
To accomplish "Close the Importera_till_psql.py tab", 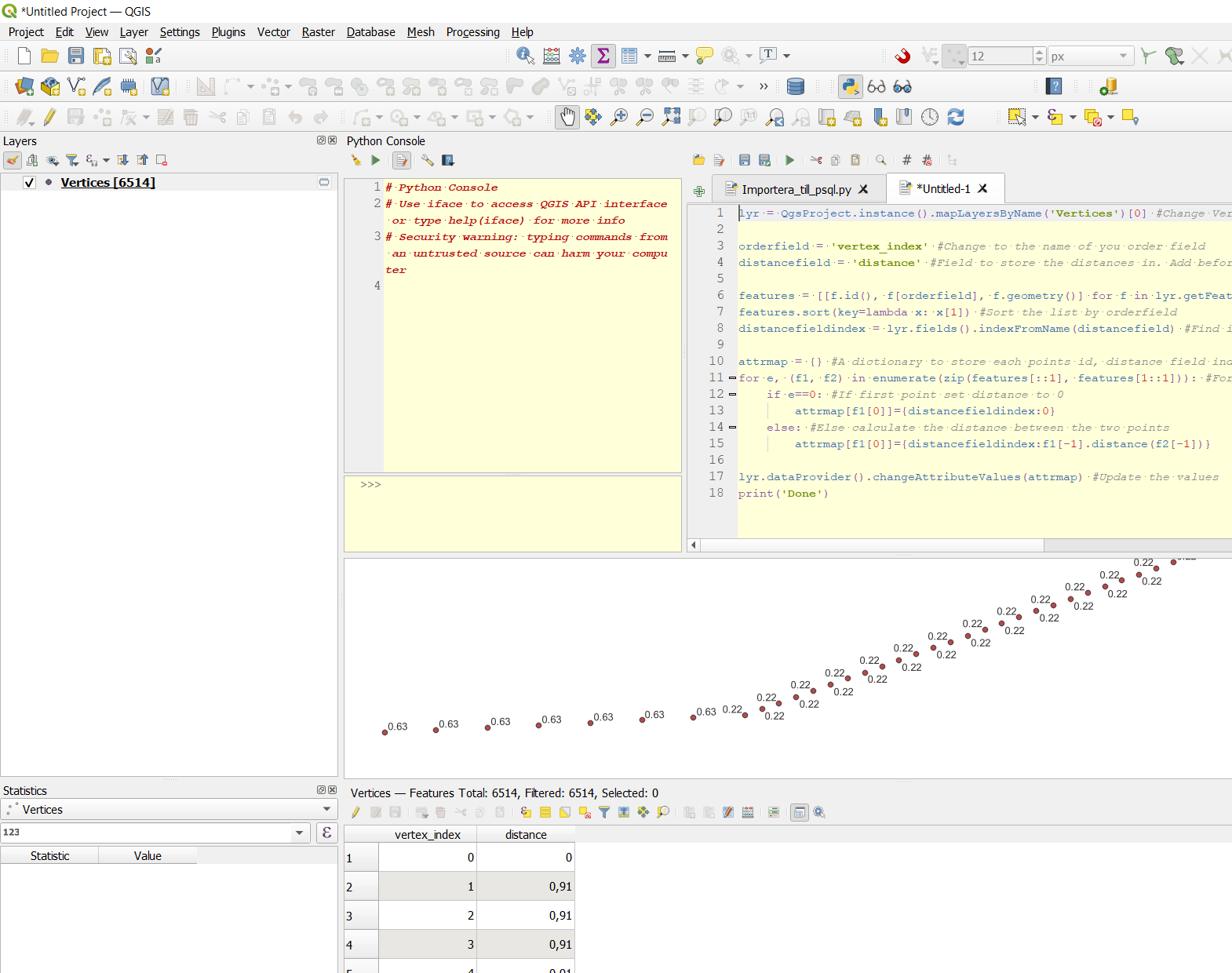I will pyautogui.click(x=863, y=190).
